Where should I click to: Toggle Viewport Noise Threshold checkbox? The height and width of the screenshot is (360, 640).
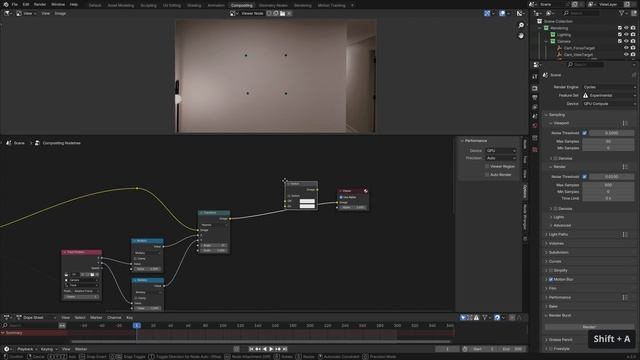point(584,133)
